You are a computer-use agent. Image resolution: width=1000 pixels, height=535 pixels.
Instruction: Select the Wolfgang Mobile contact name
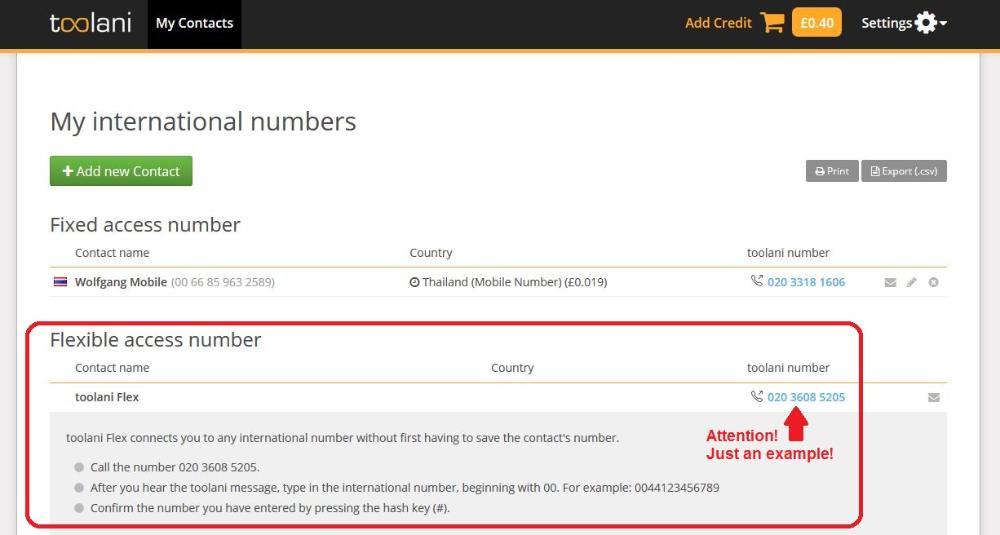[121, 282]
